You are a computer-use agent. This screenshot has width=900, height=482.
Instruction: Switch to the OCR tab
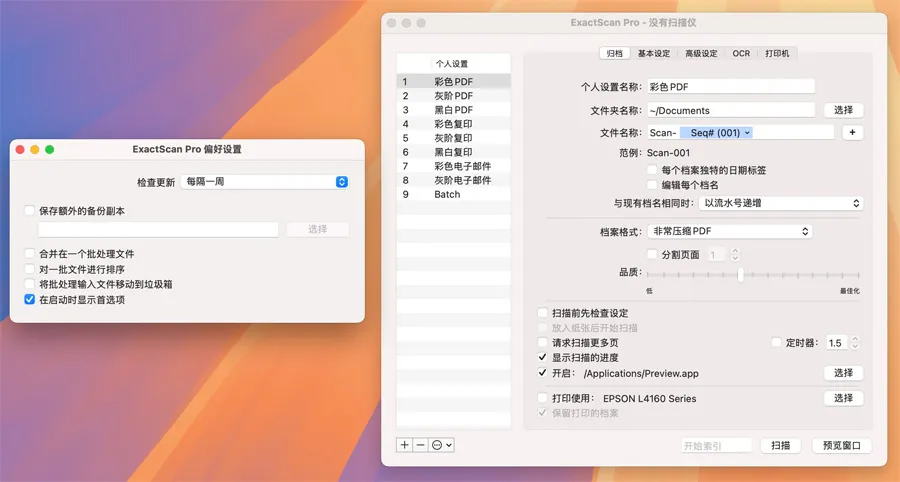coord(740,54)
